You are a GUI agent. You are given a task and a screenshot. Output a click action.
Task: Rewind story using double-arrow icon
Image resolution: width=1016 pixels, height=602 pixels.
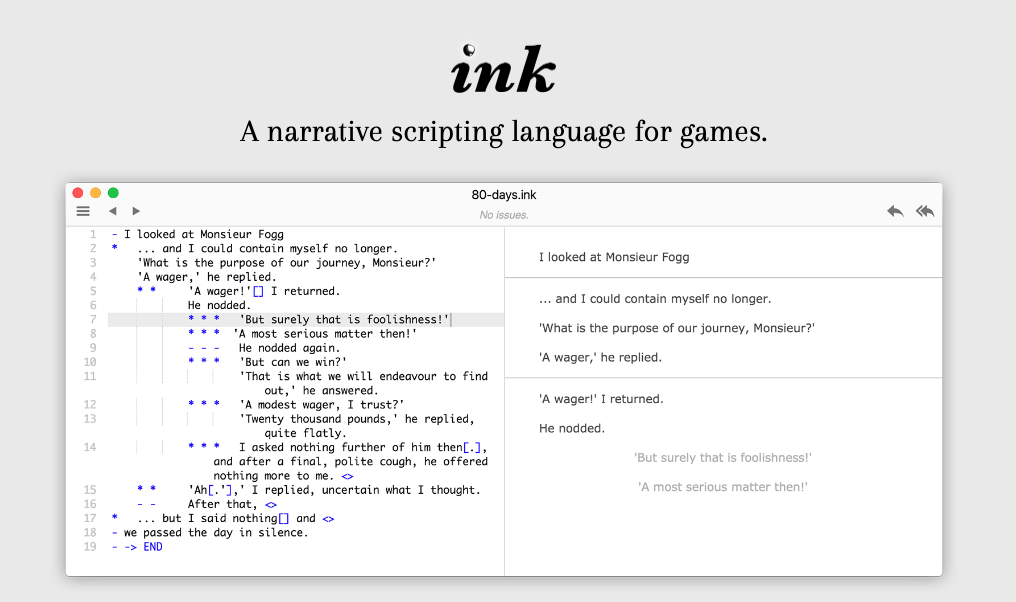click(x=925, y=211)
